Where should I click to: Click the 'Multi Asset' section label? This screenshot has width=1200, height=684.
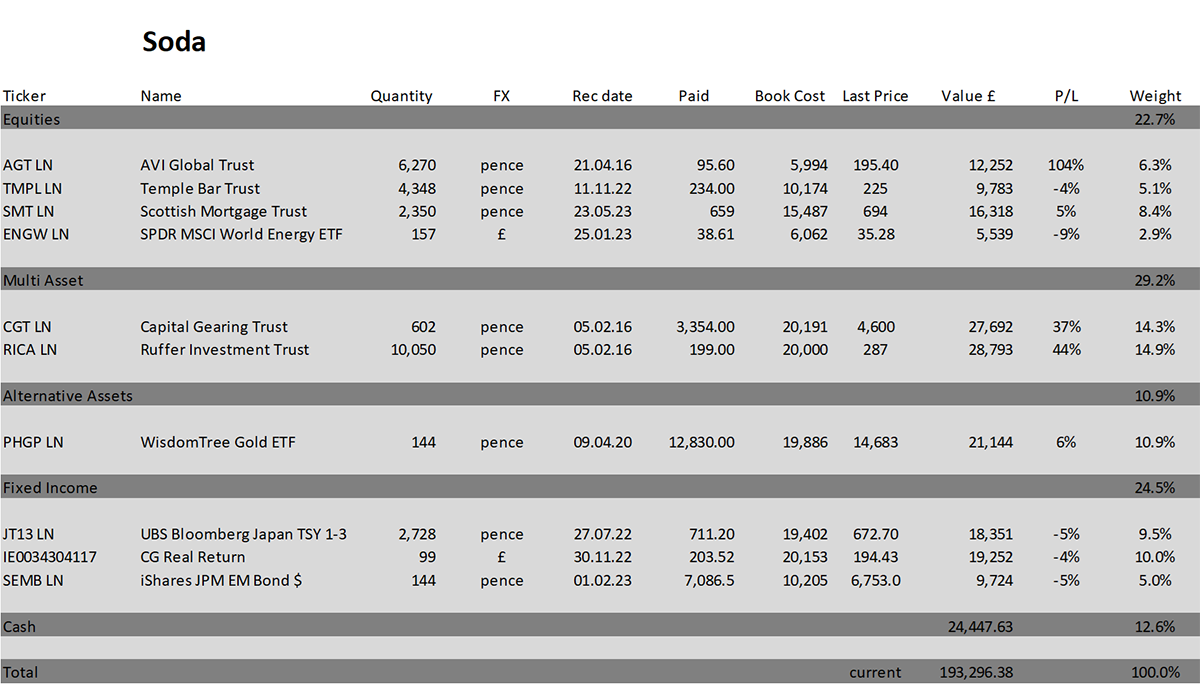point(43,281)
